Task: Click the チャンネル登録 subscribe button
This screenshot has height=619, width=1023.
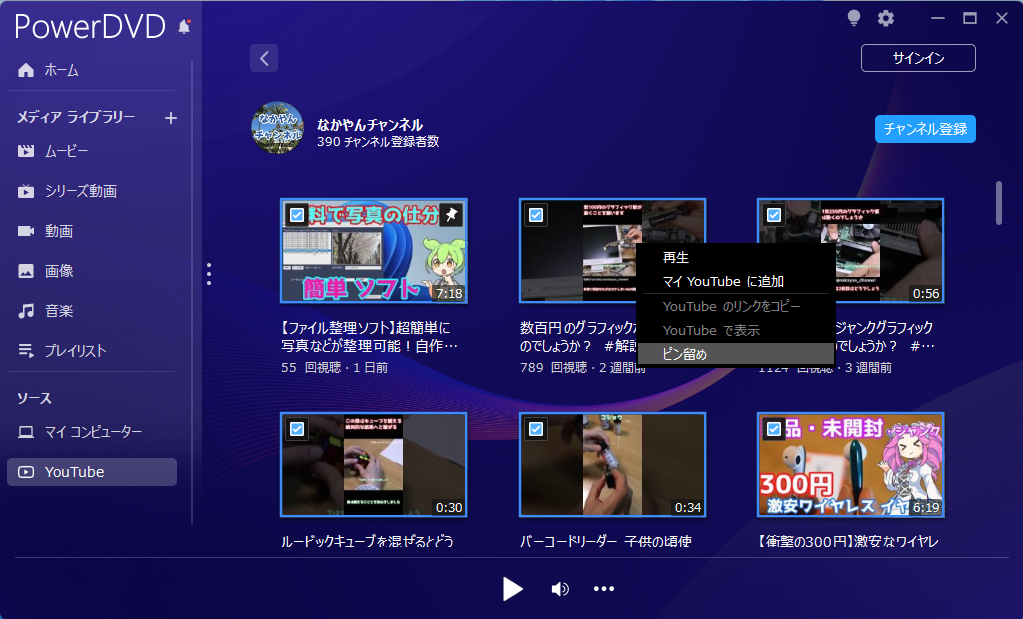Action: 925,129
